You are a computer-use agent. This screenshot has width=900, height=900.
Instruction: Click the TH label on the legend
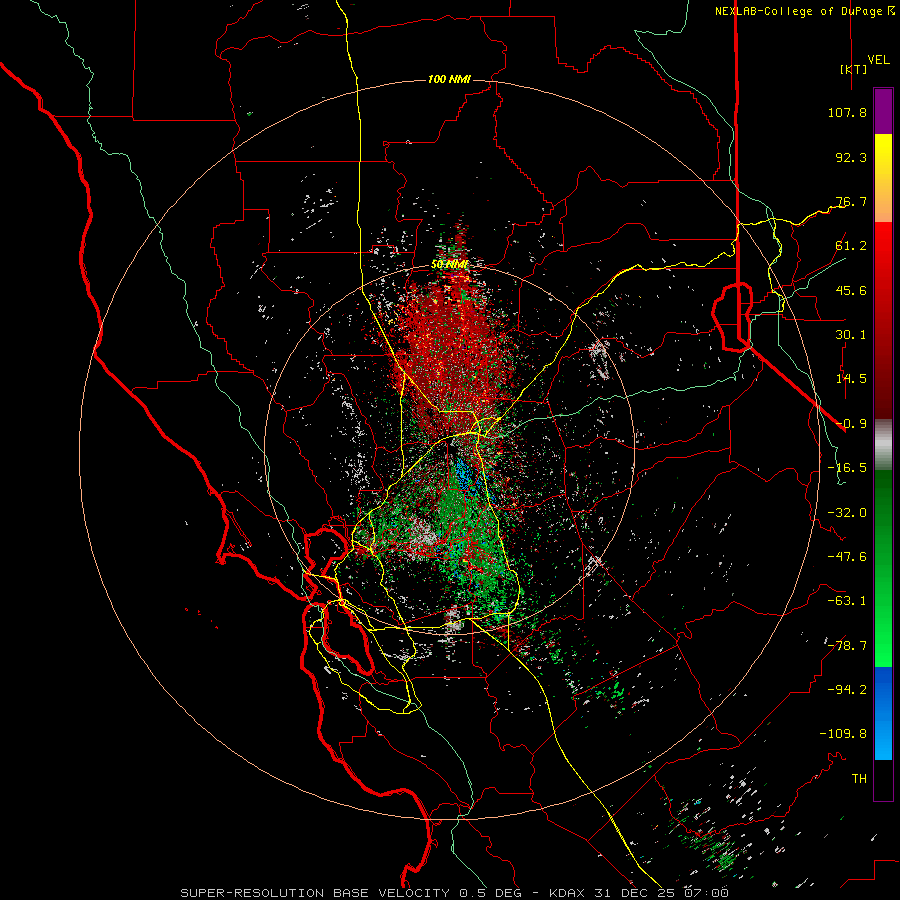tap(859, 779)
